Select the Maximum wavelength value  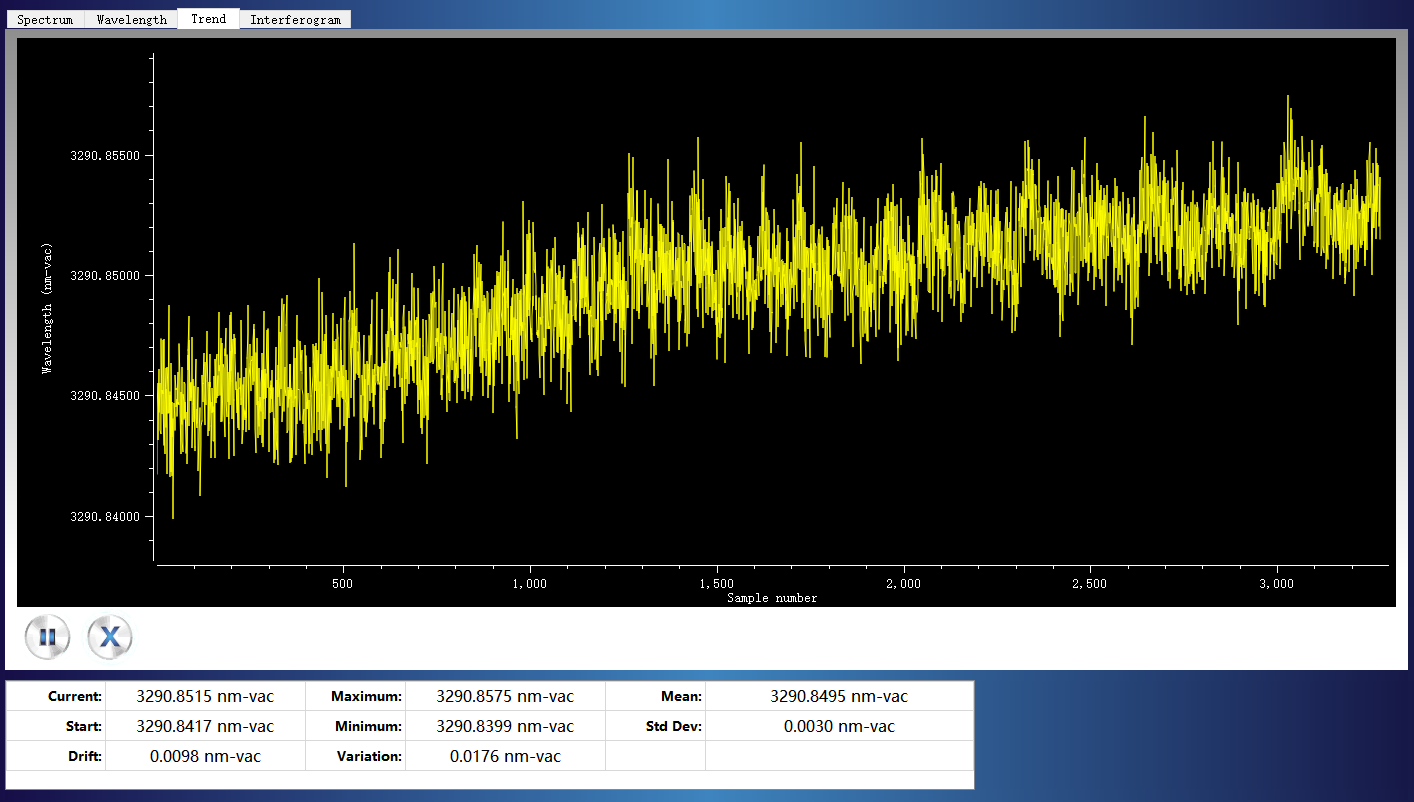[505, 696]
